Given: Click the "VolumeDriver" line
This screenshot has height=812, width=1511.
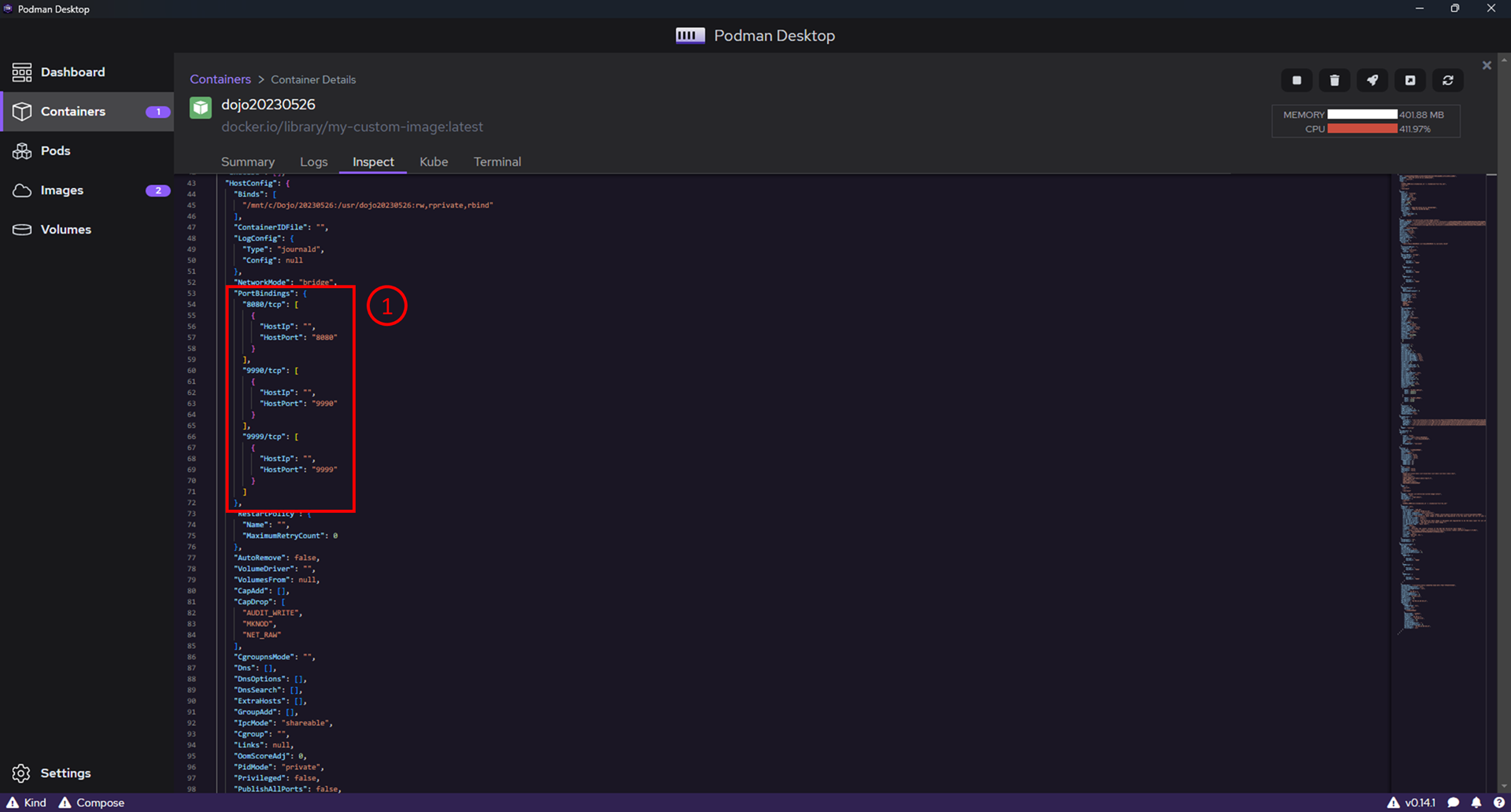Looking at the screenshot, I should point(275,569).
